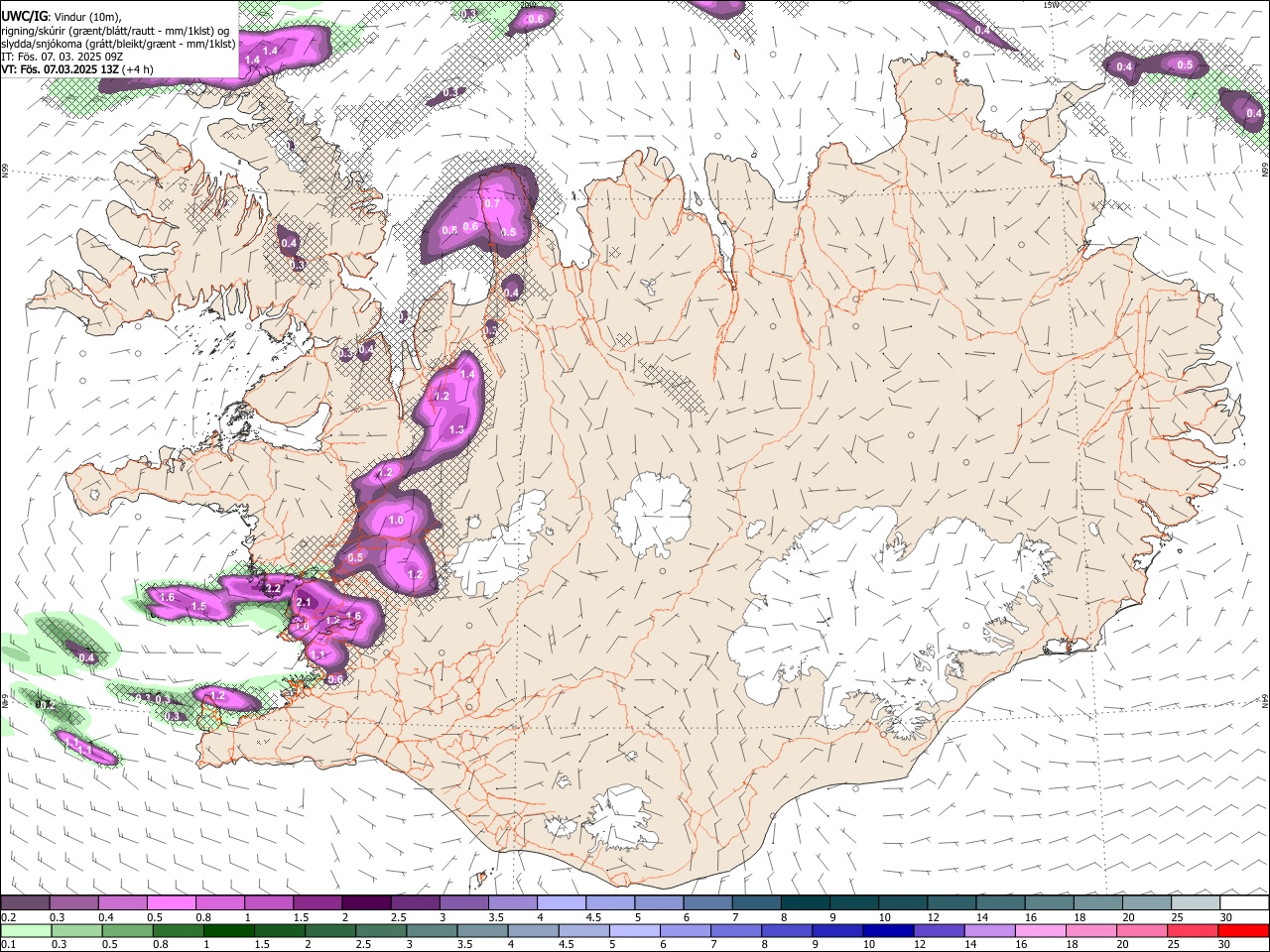This screenshot has width=1270, height=952.
Task: Click the '2.2' snowfall value label
Action: (274, 588)
